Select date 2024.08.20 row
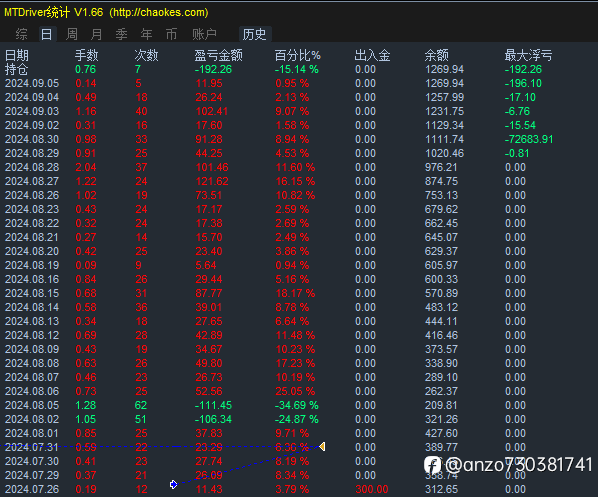This screenshot has height=497, width=598. [32, 251]
